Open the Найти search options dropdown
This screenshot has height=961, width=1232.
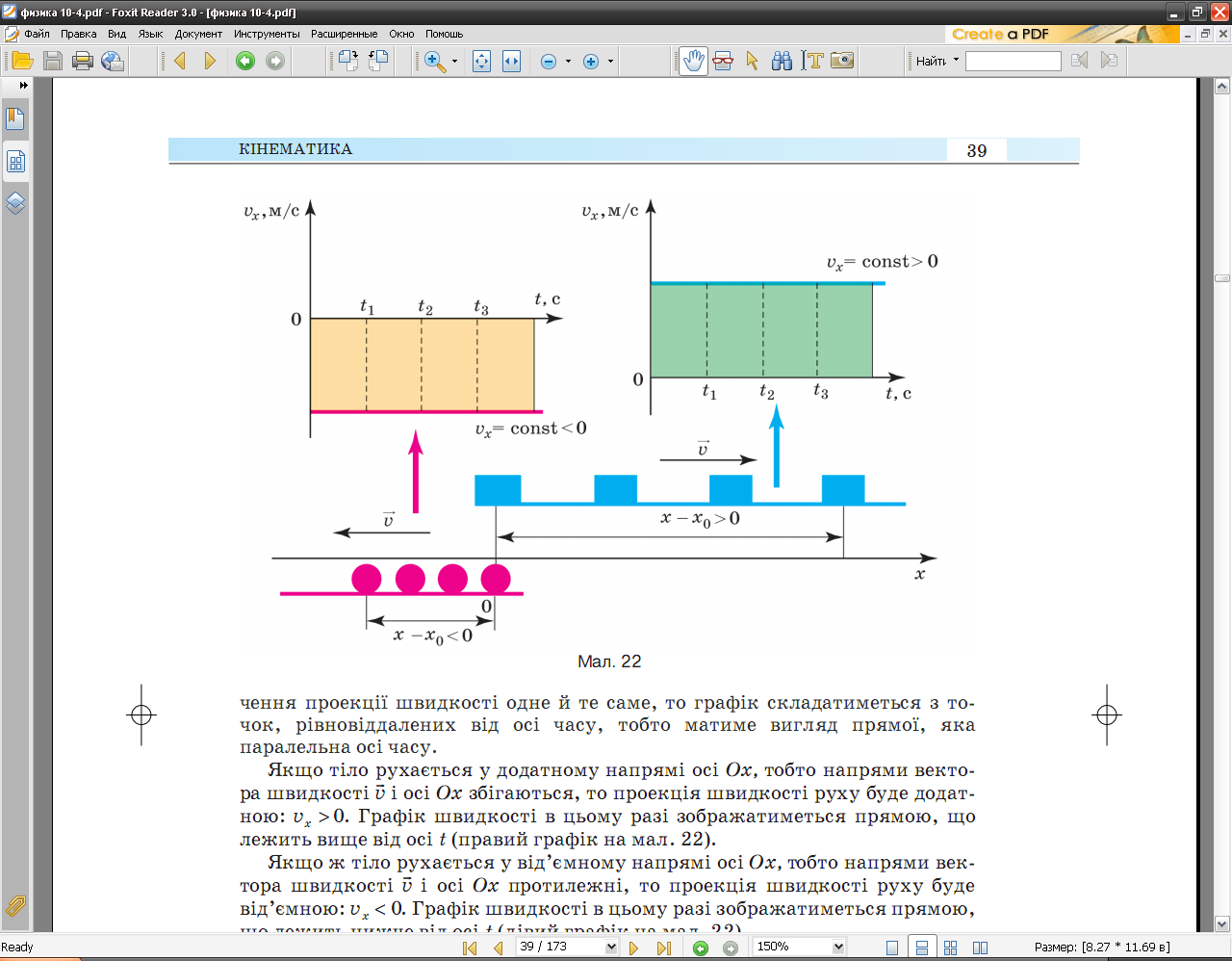click(x=956, y=61)
